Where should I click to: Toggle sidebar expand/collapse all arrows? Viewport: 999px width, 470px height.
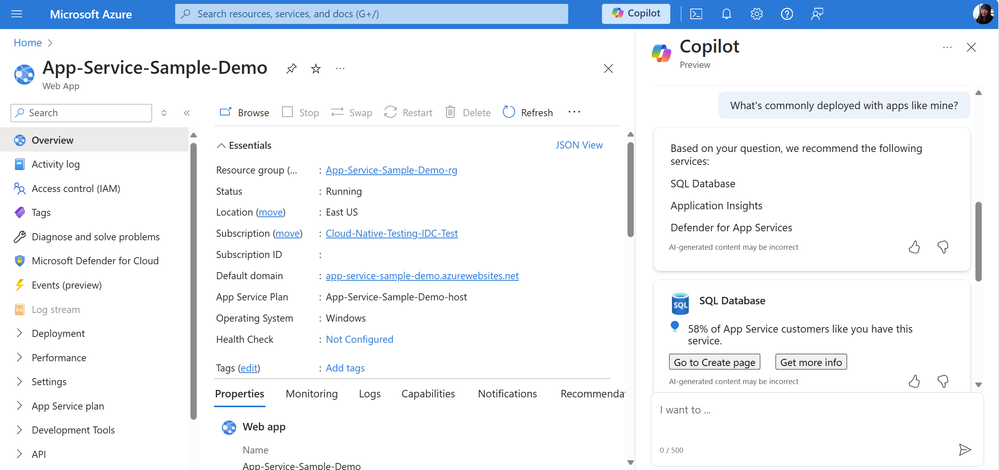(164, 113)
